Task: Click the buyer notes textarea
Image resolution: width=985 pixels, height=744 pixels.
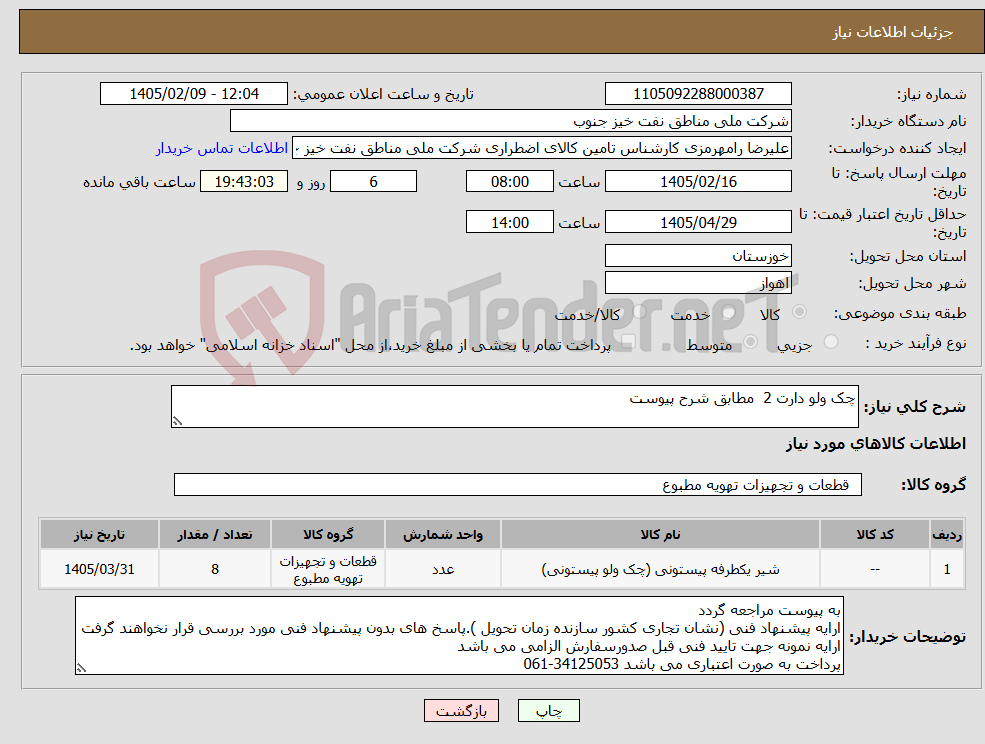Action: coord(459,636)
